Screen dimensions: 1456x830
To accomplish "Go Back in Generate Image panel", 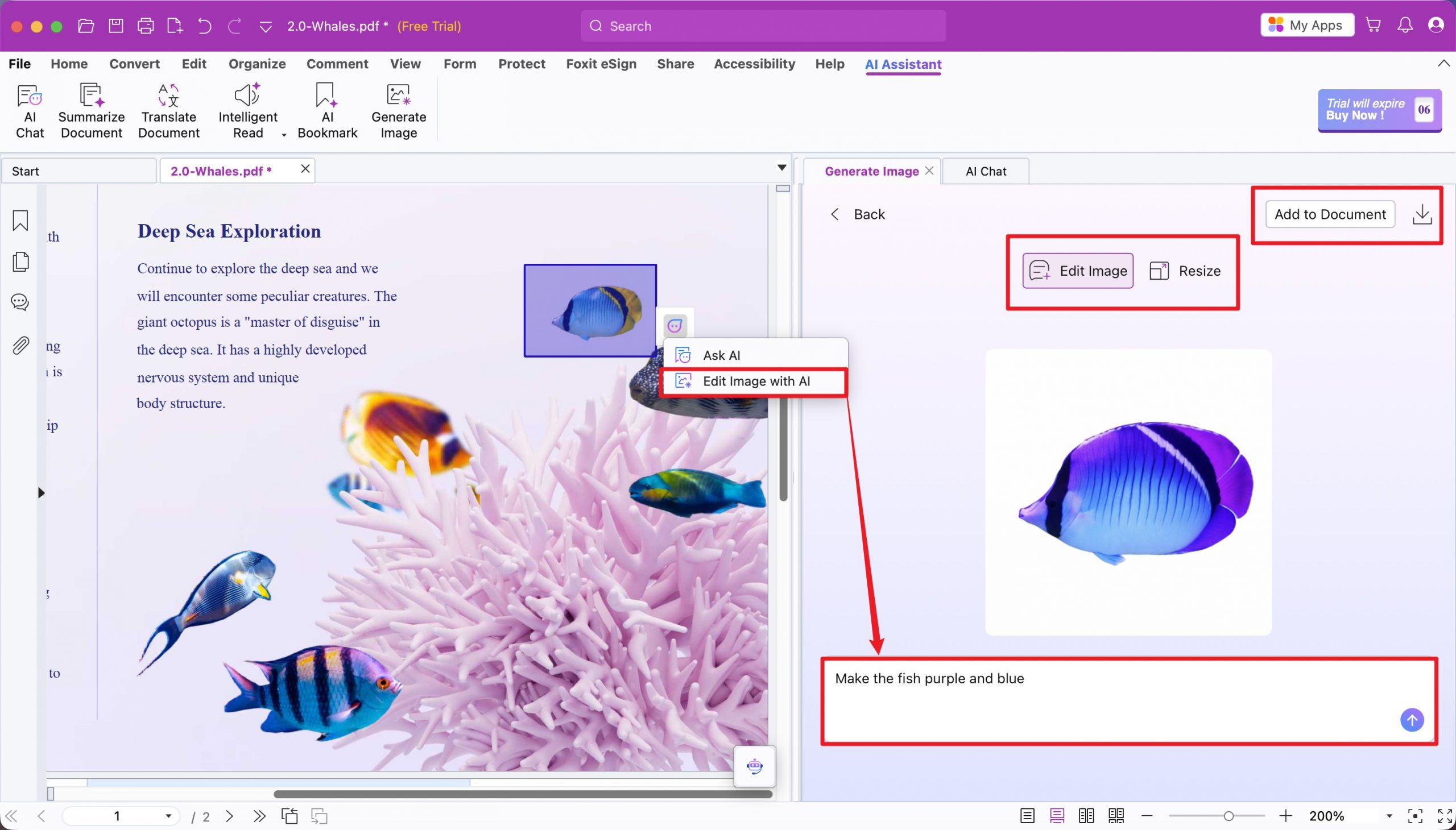I will point(857,214).
